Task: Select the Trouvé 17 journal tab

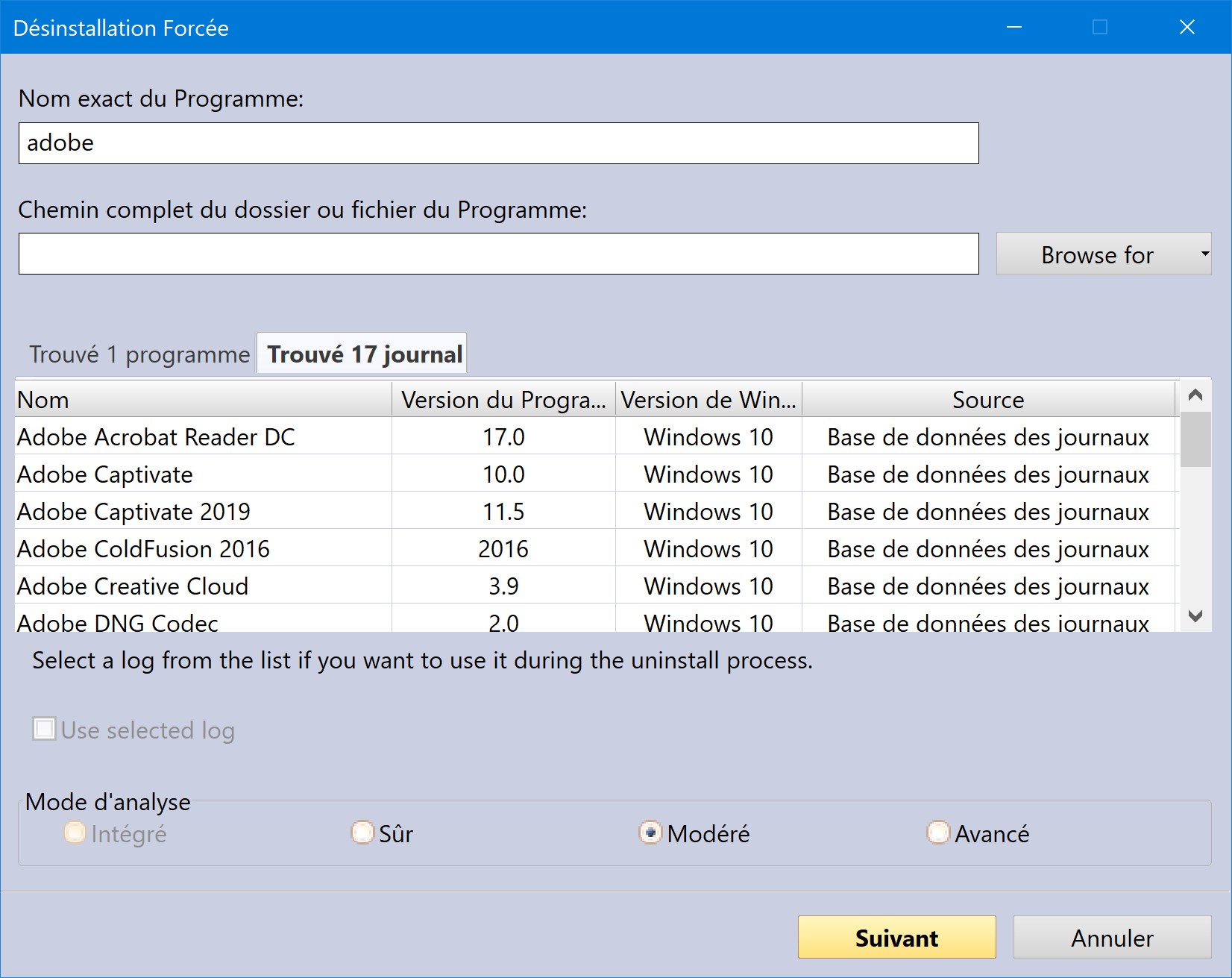Action: coord(363,354)
